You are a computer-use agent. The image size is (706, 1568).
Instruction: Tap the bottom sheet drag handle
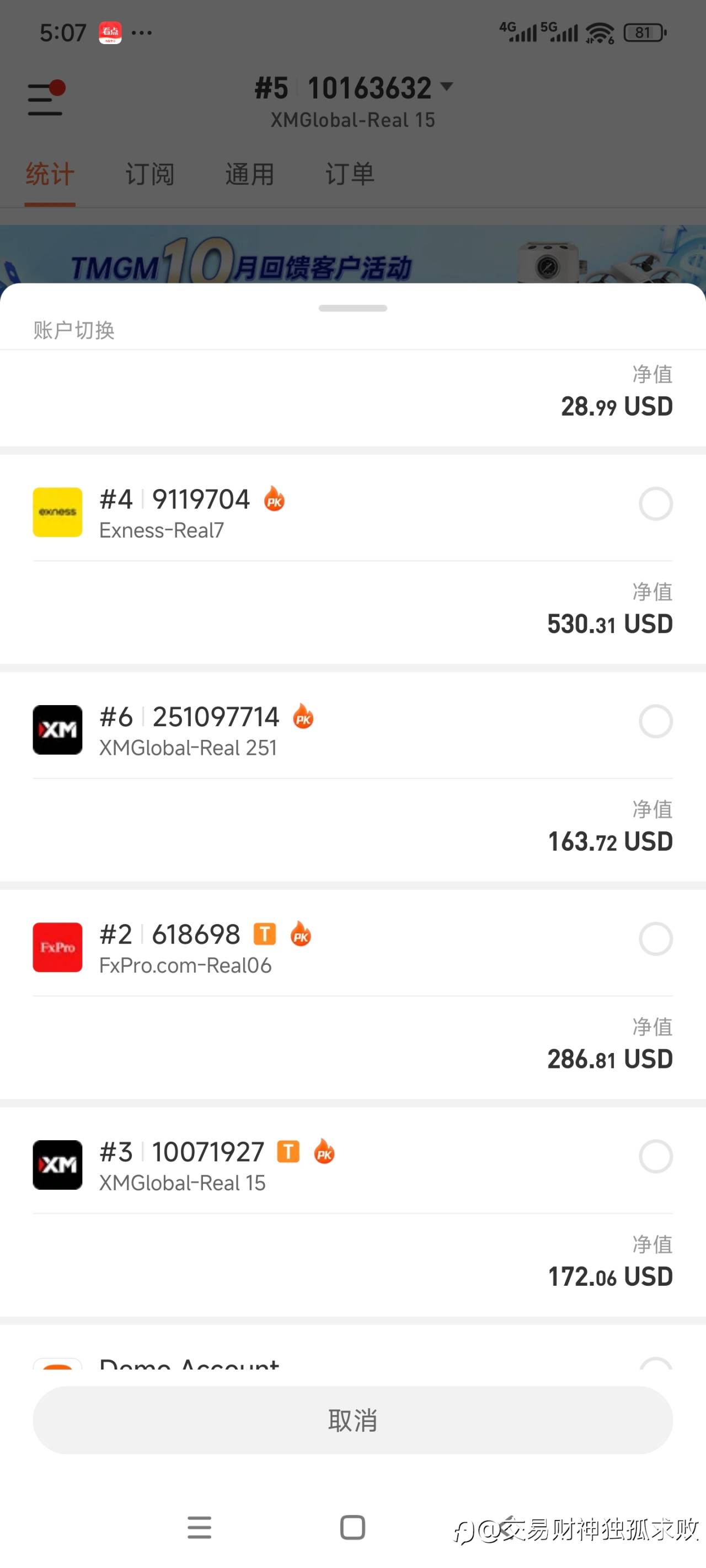tap(352, 308)
